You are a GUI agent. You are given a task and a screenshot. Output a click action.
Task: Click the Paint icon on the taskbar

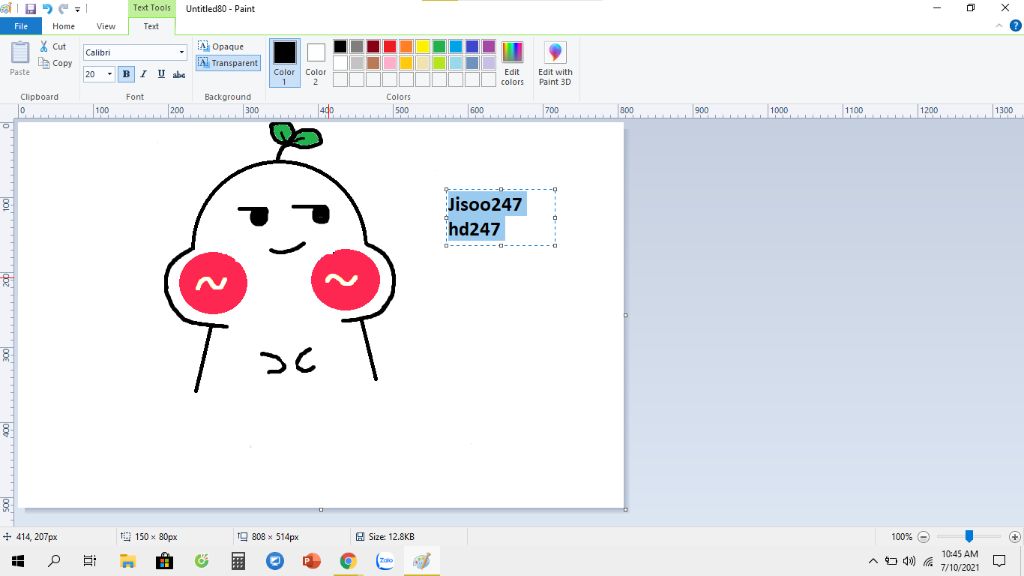[x=422, y=561]
